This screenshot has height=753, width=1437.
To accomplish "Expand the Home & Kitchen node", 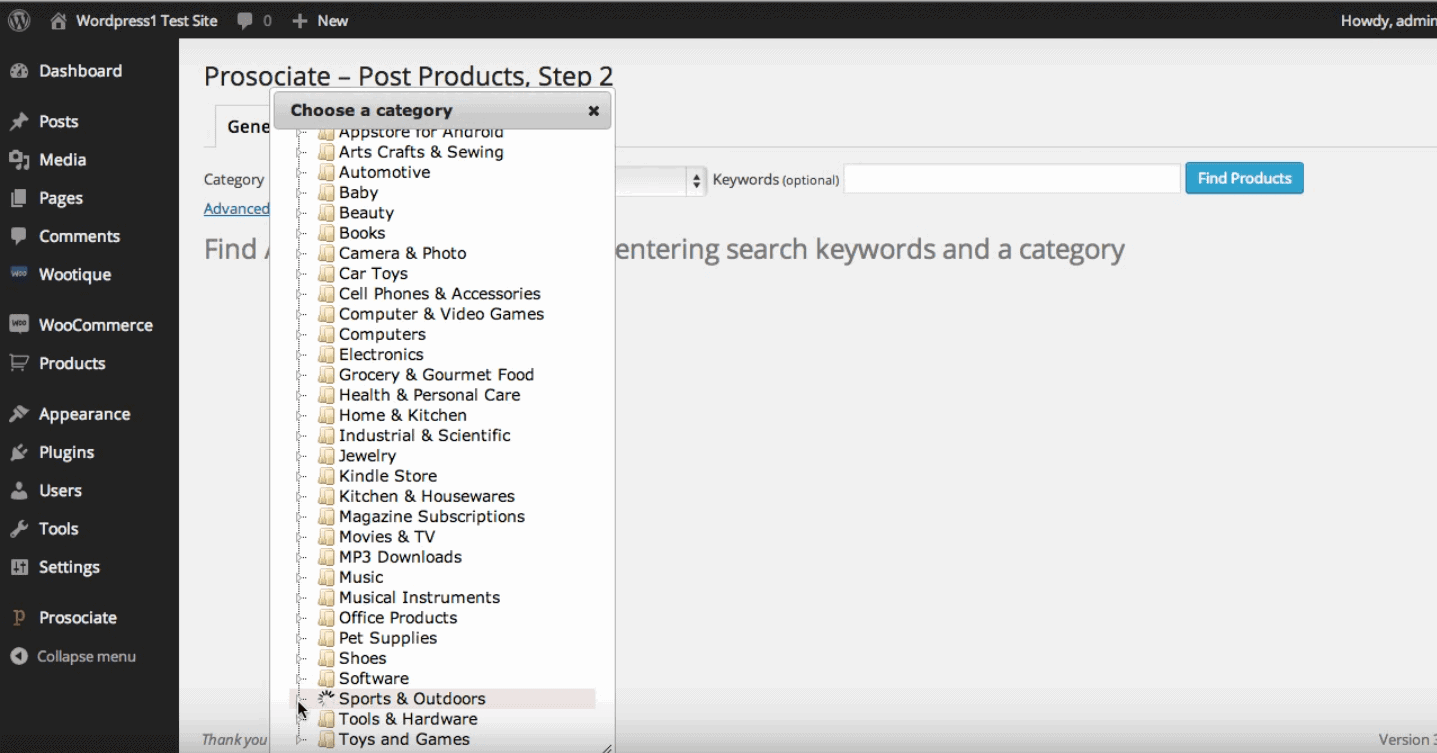I will [302, 416].
